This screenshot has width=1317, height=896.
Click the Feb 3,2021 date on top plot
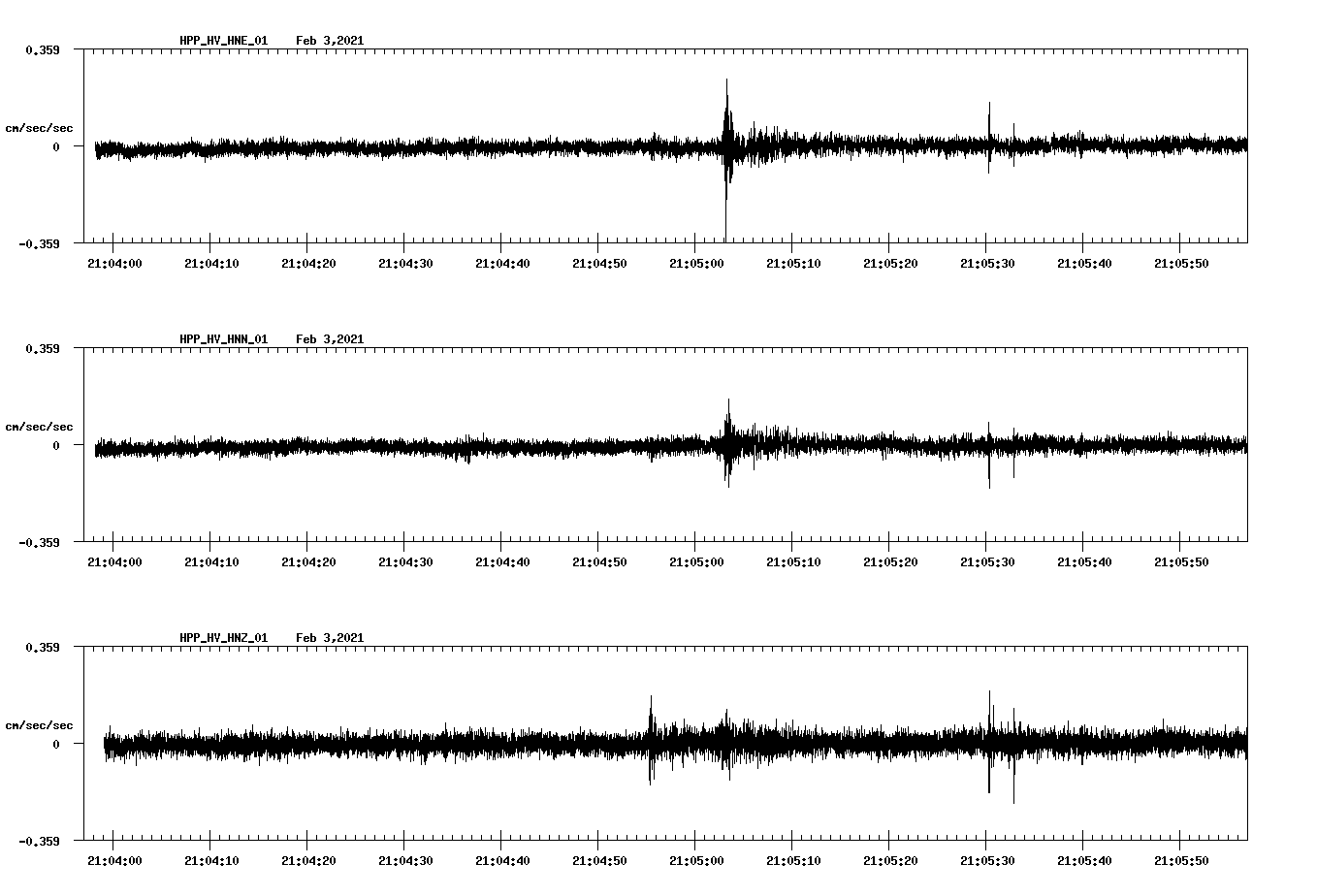pyautogui.click(x=330, y=40)
